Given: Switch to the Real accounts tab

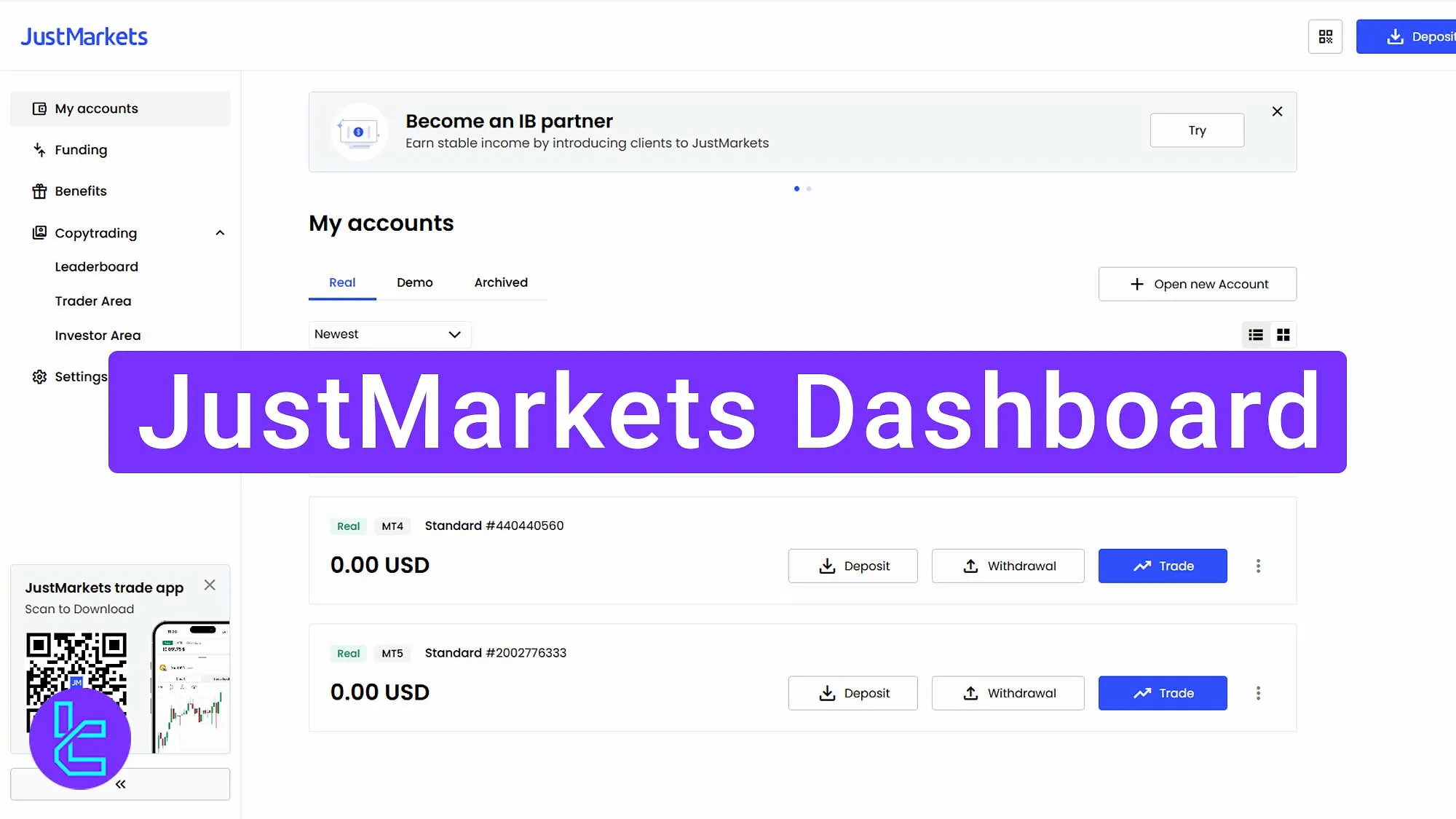Looking at the screenshot, I should point(342,282).
